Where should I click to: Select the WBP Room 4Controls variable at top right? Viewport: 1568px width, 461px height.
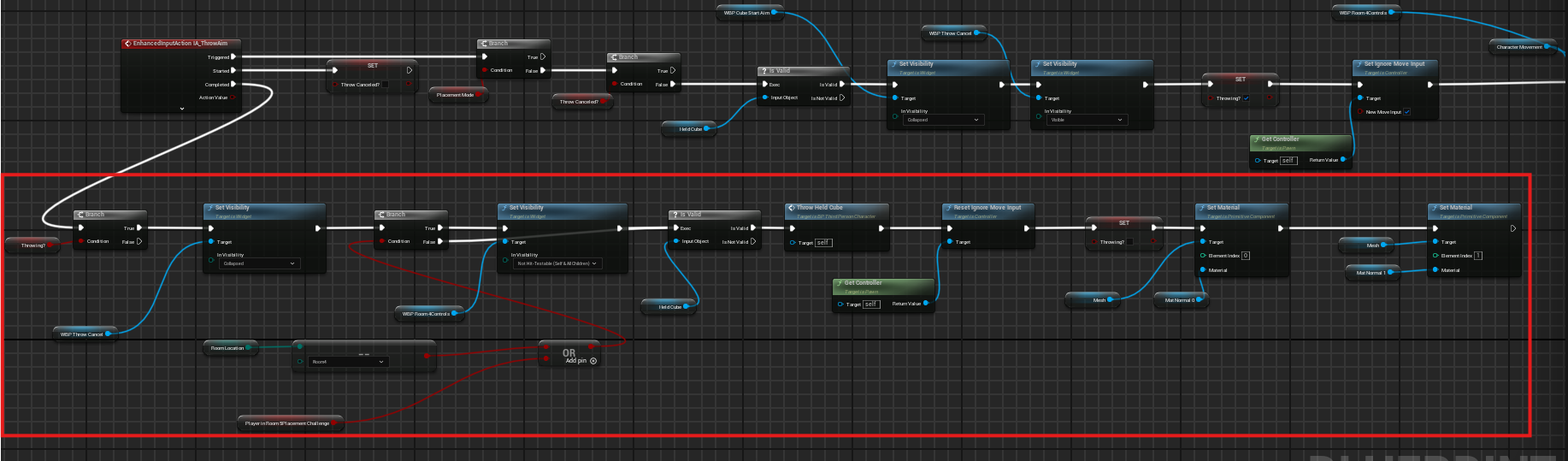tap(1365, 13)
